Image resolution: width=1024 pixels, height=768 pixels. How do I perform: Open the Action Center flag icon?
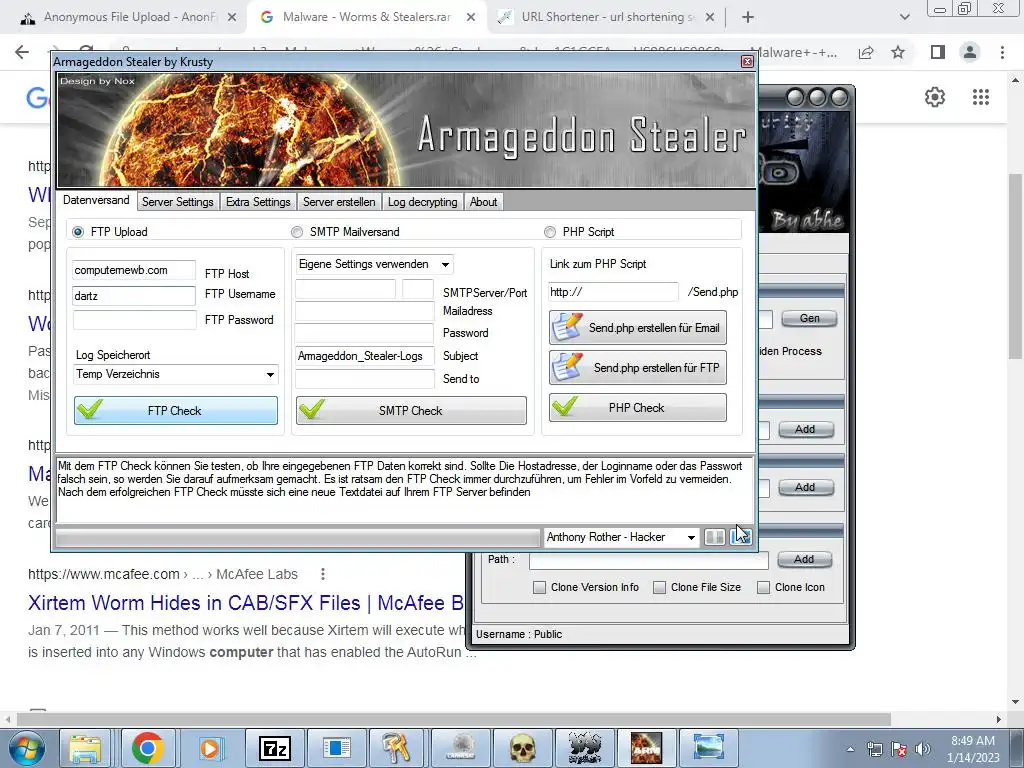click(899, 749)
